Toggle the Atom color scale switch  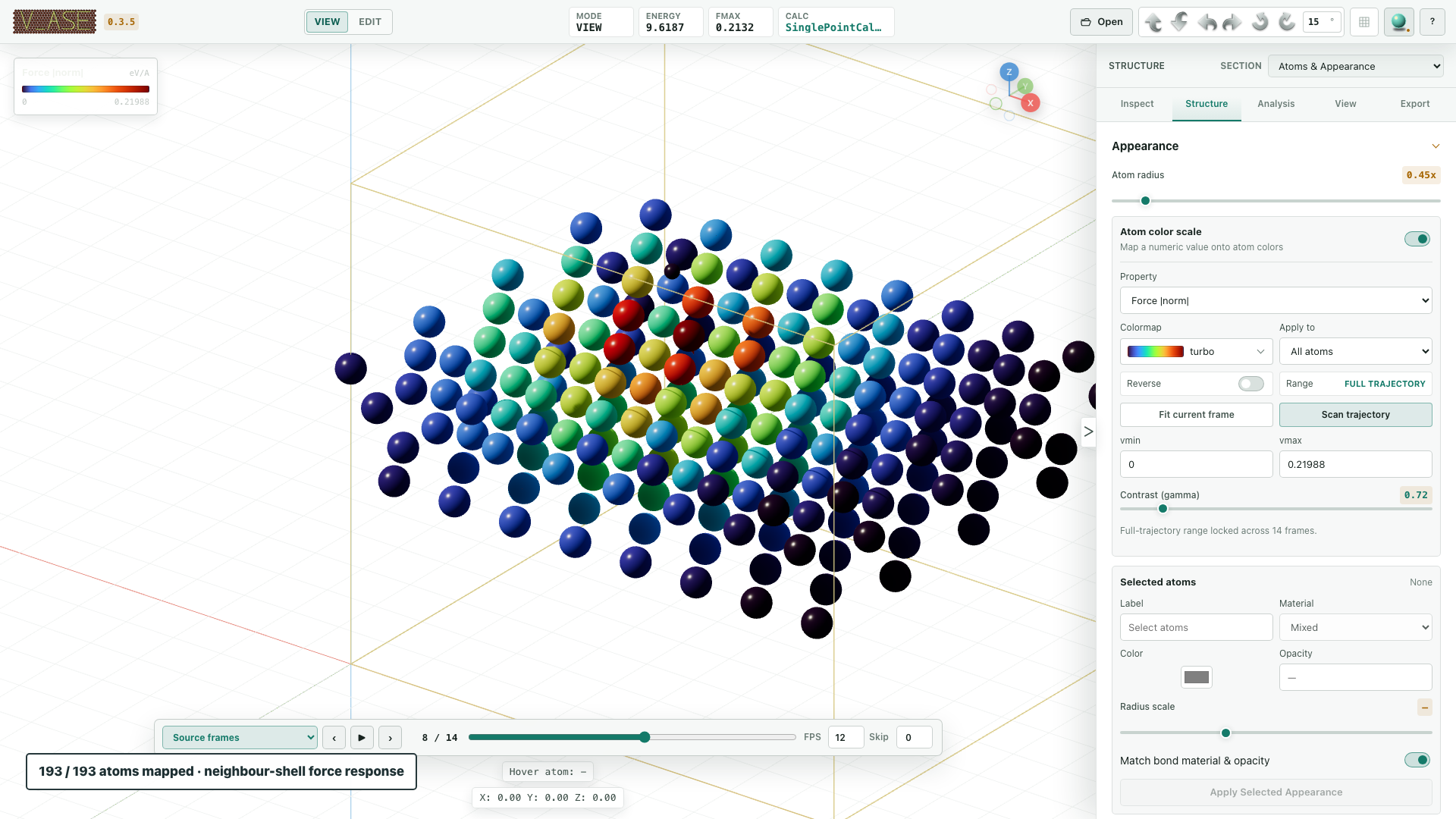click(1417, 239)
